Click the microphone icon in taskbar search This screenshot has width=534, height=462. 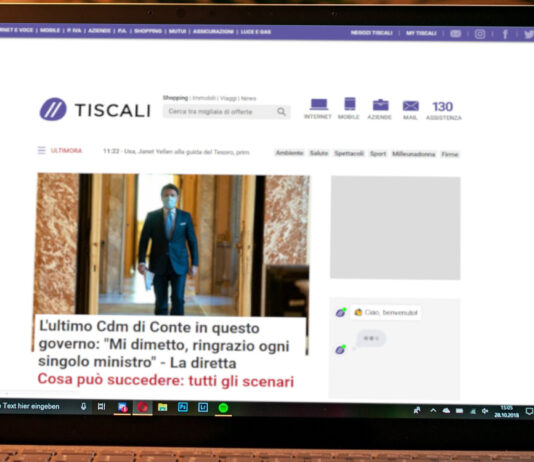[x=83, y=407]
